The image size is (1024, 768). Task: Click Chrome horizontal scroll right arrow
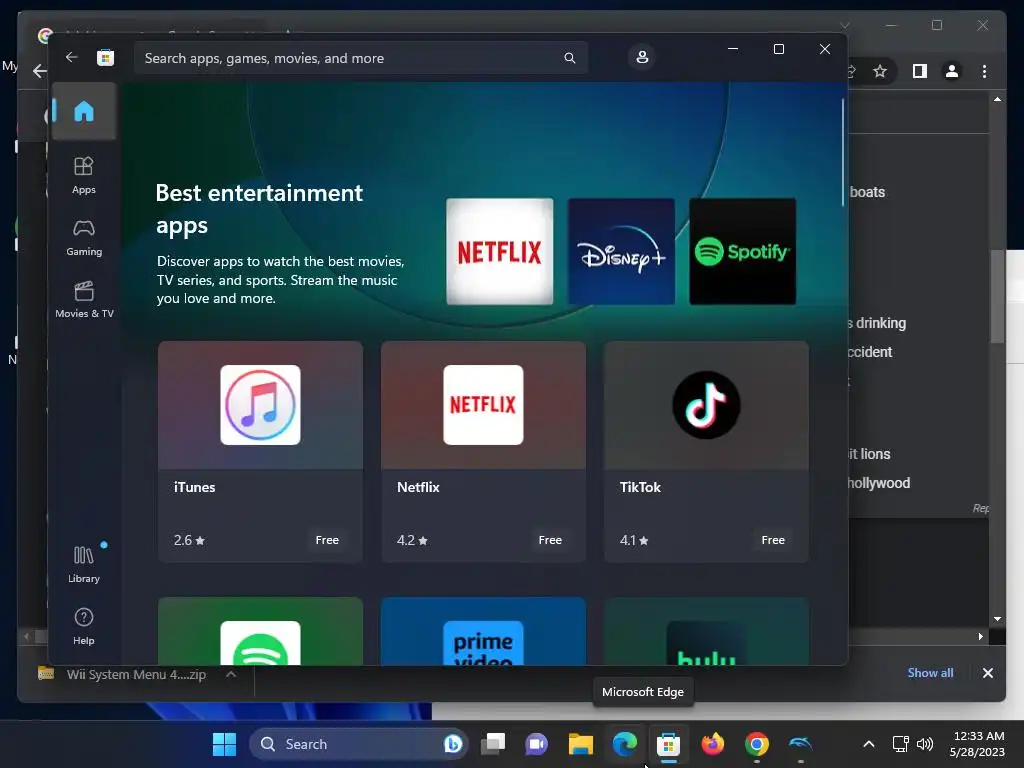point(980,636)
